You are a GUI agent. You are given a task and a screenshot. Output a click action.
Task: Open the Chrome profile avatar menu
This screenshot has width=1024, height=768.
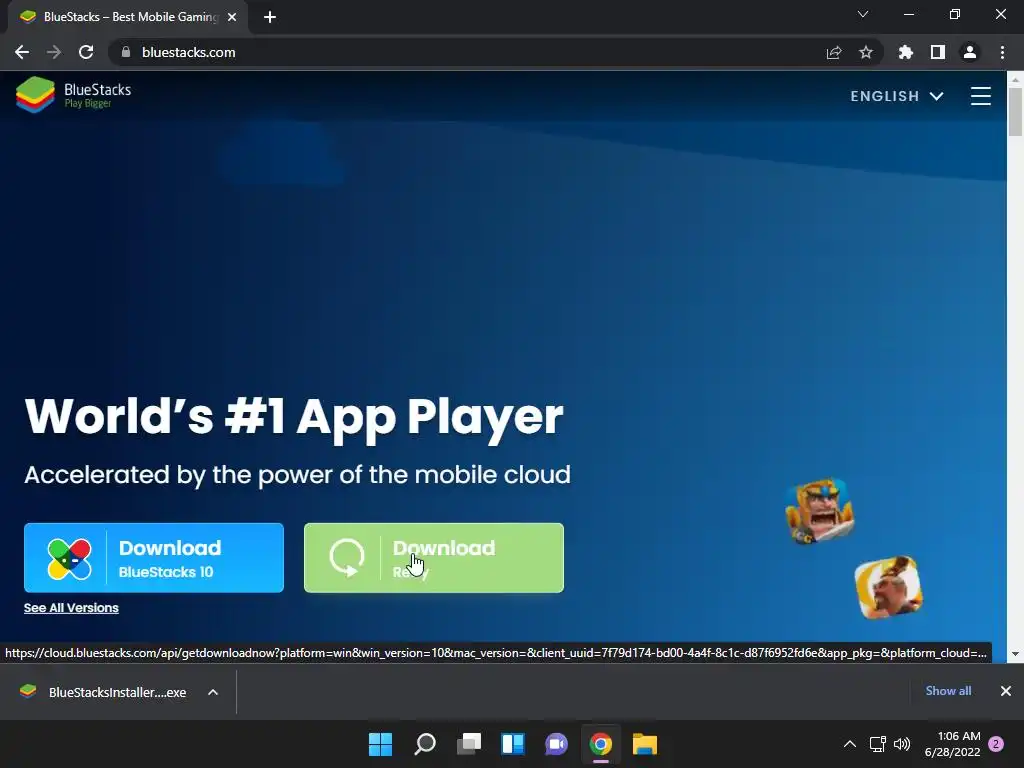970,52
